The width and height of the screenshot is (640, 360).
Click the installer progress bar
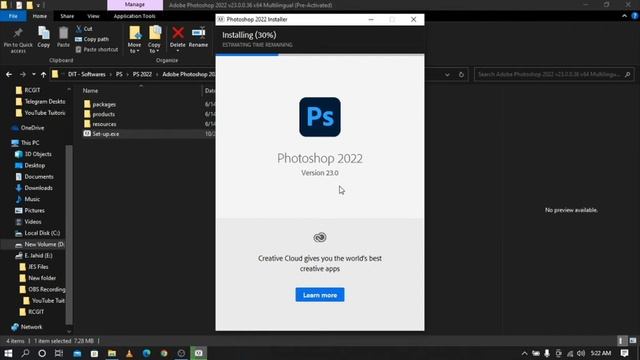[x=320, y=54]
